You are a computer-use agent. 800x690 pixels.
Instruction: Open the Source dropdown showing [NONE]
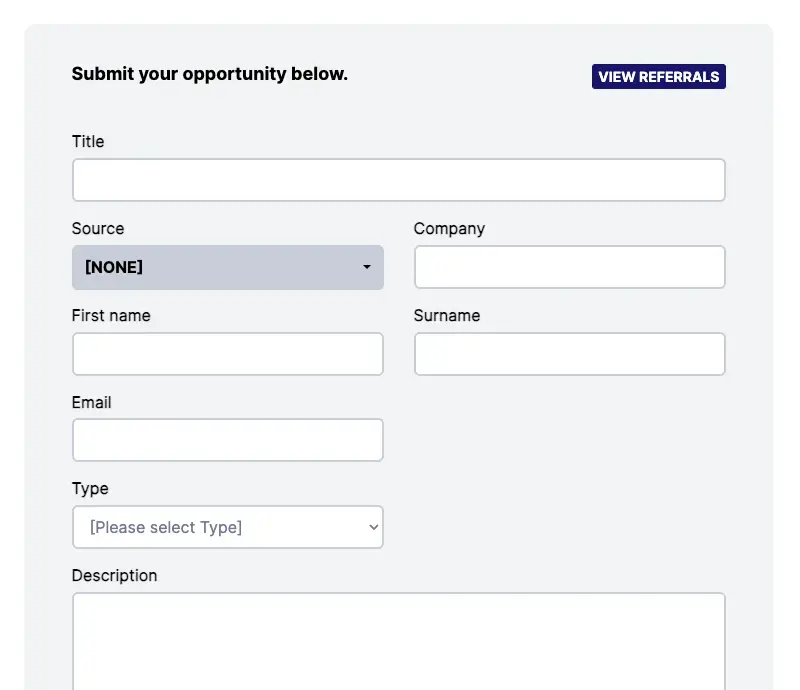pyautogui.click(x=227, y=268)
